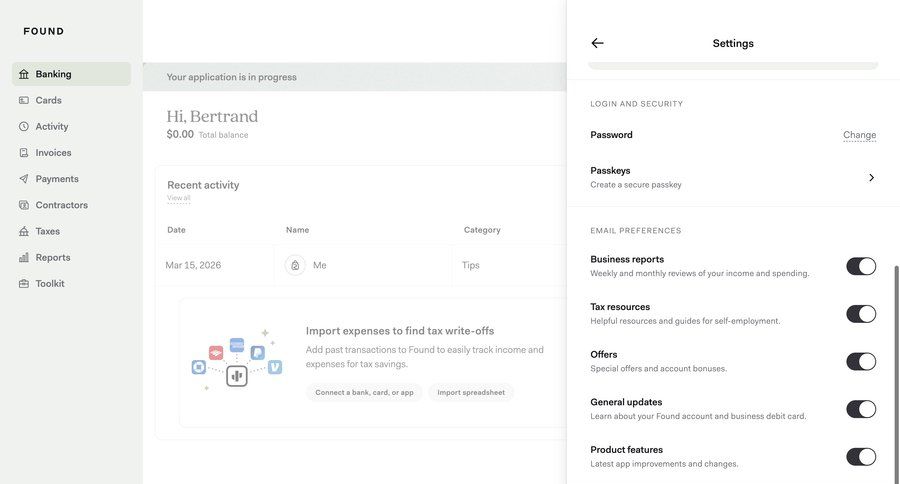Click the Product features label
The height and width of the screenshot is (484, 900).
626,450
